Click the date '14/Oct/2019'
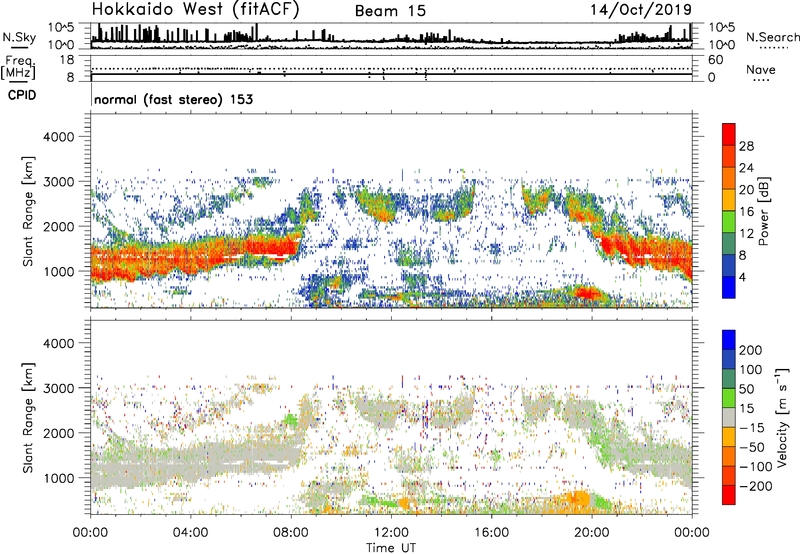Screen dimensions: 800x554 641,10
